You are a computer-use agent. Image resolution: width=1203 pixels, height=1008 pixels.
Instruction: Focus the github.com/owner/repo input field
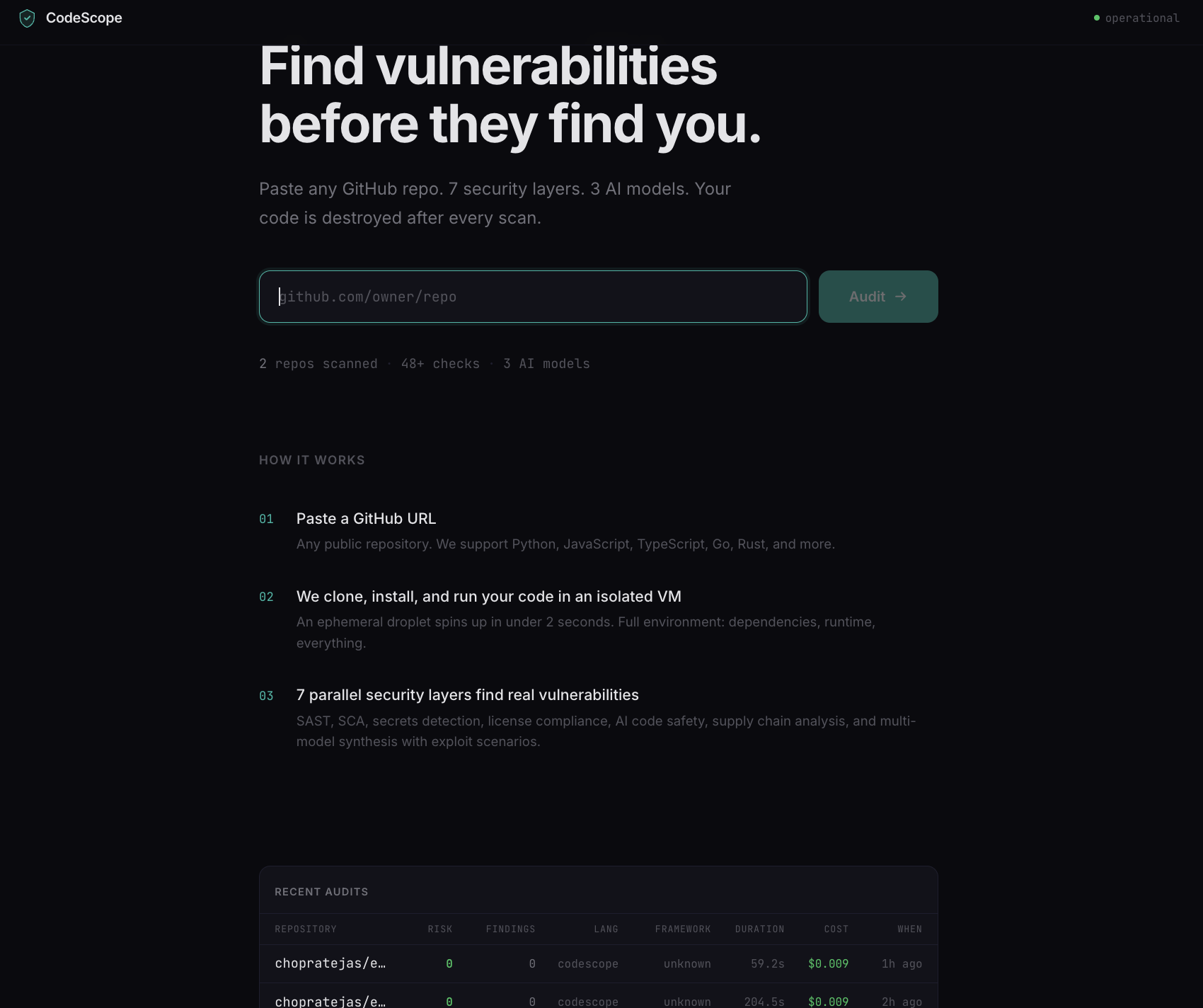coord(533,297)
